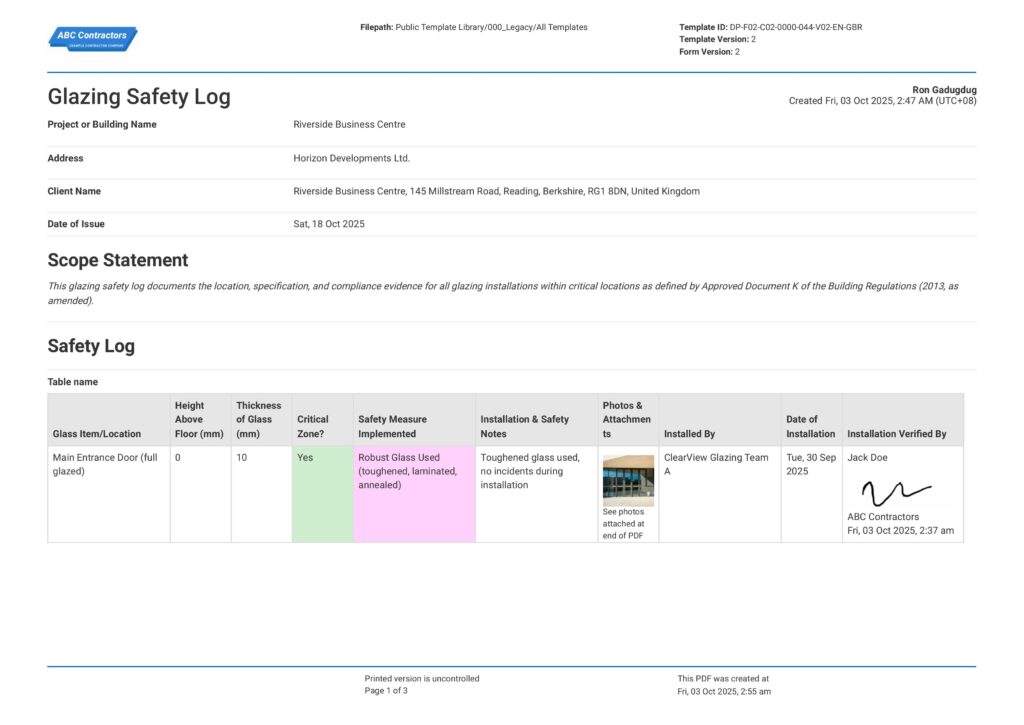
Task: Select the Safety Log section heading
Action: click(90, 345)
